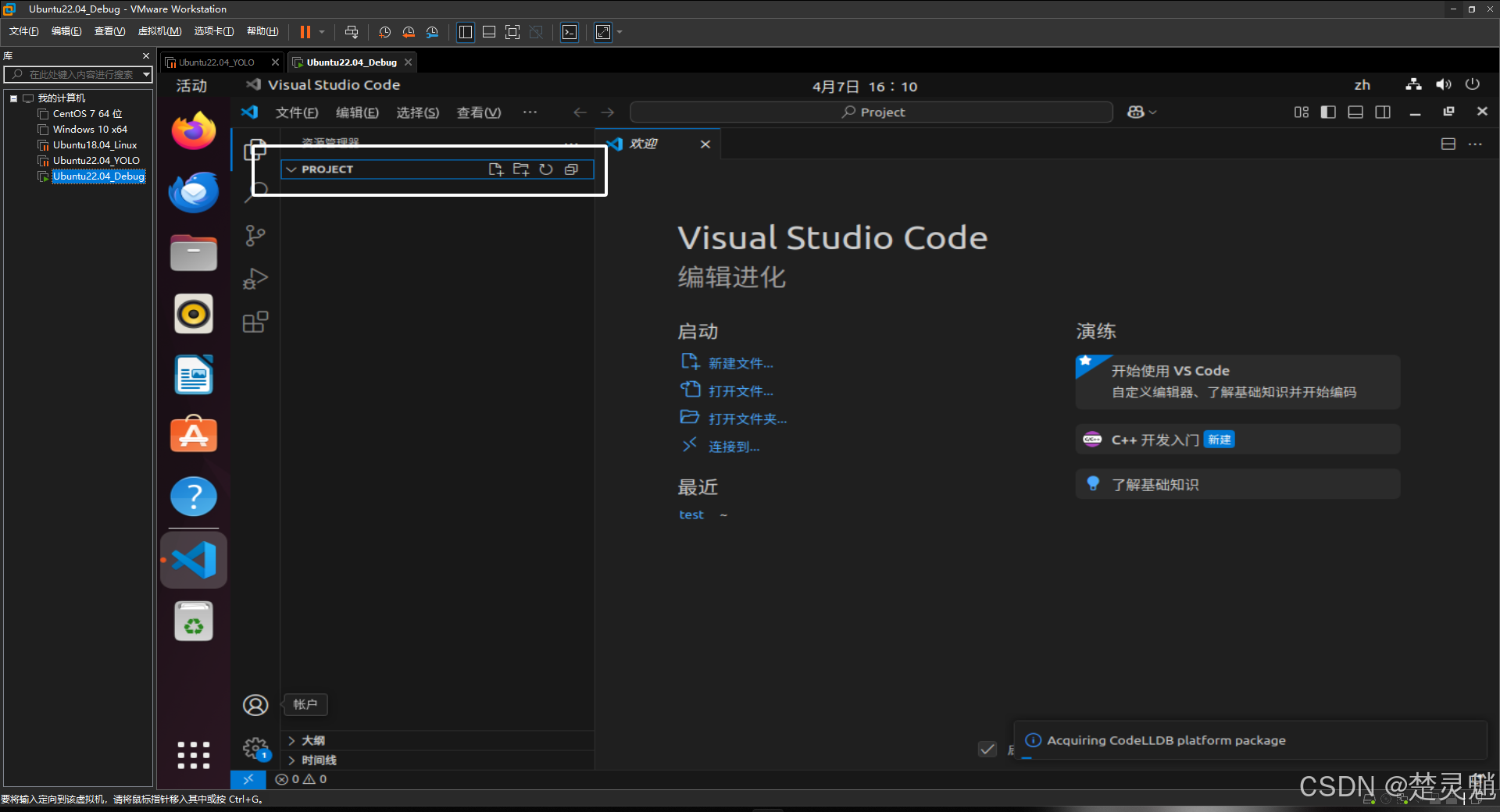Toggle the bottom panel

point(1355,112)
